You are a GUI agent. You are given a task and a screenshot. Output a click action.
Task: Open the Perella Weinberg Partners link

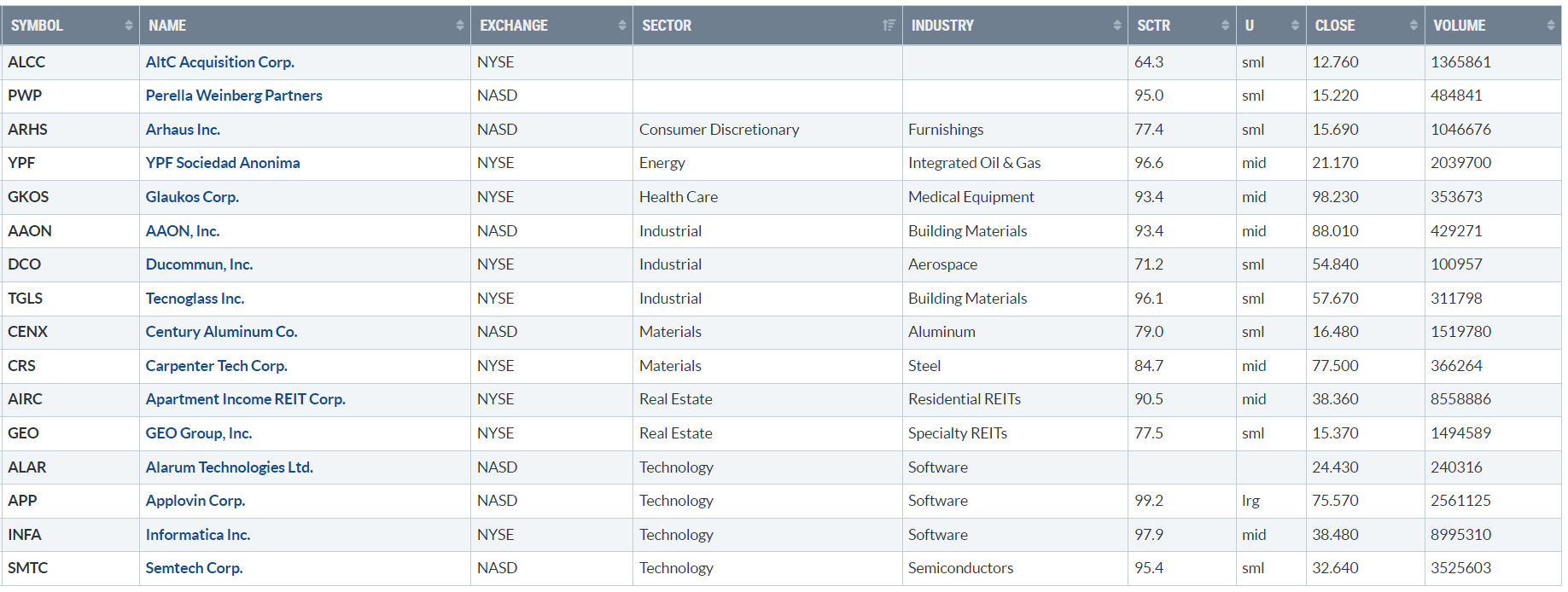click(x=233, y=96)
